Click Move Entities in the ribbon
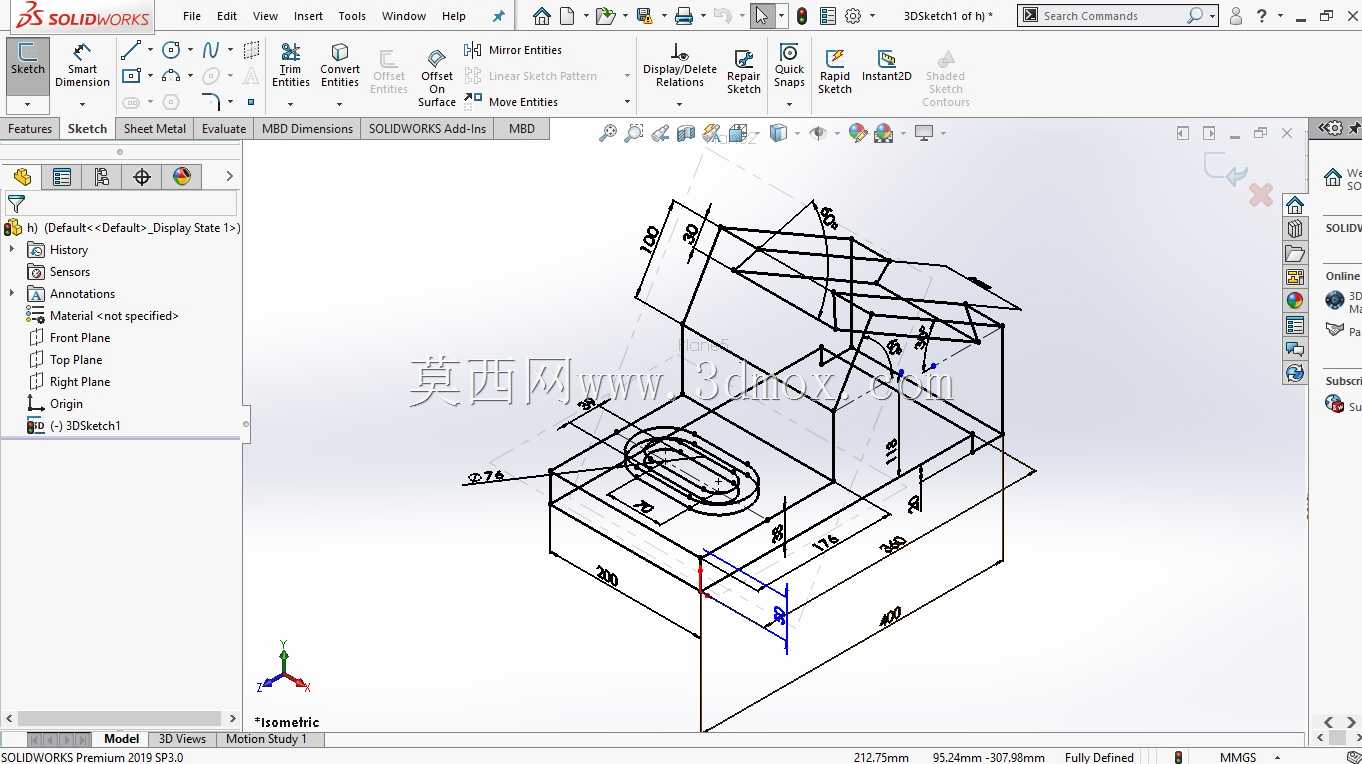 [x=512, y=102]
